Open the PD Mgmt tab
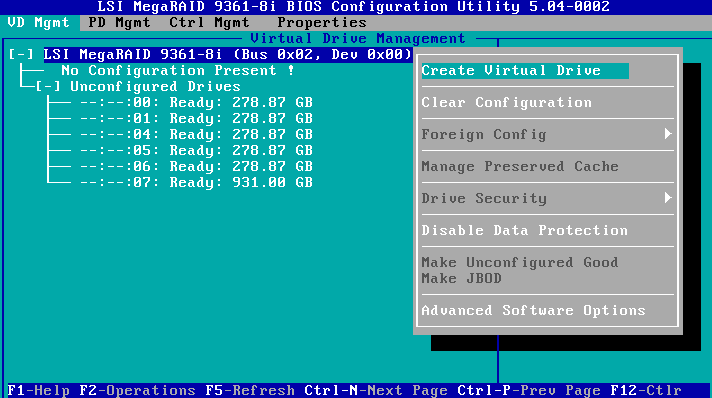 click(x=119, y=23)
